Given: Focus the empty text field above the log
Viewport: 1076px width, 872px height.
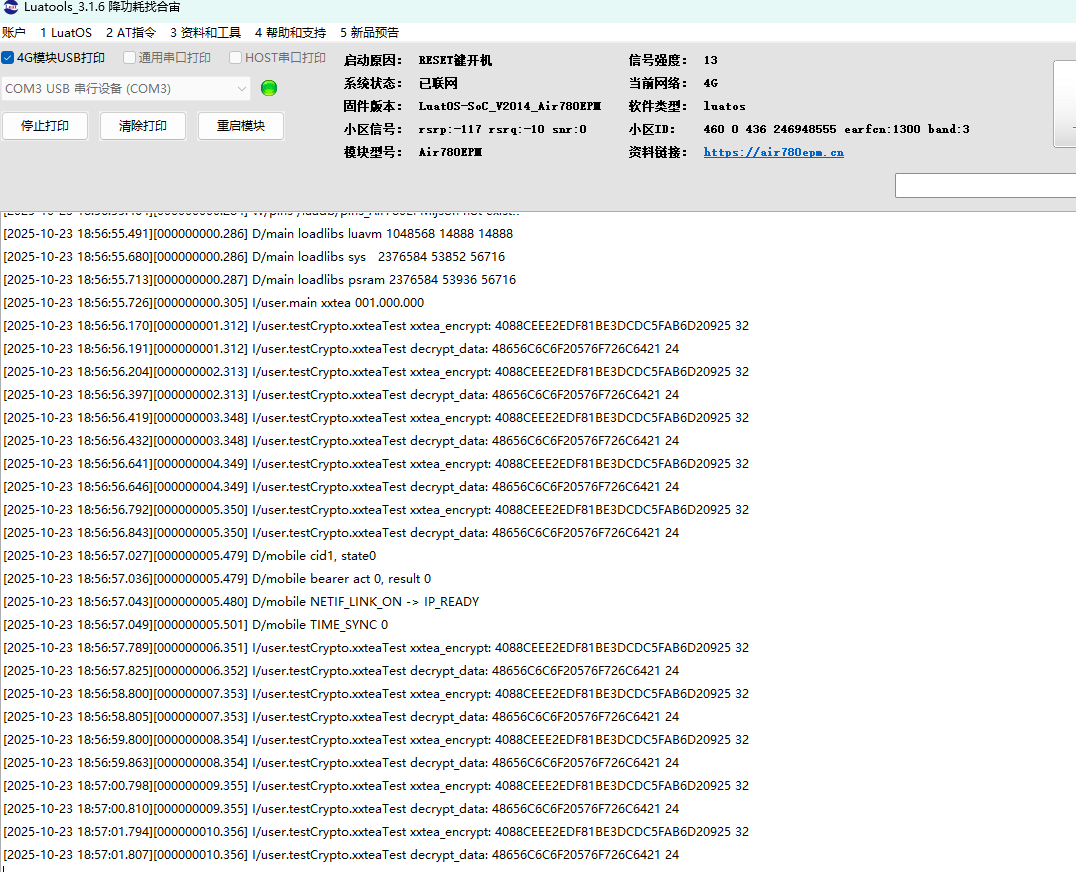Looking at the screenshot, I should pyautogui.click(x=985, y=185).
